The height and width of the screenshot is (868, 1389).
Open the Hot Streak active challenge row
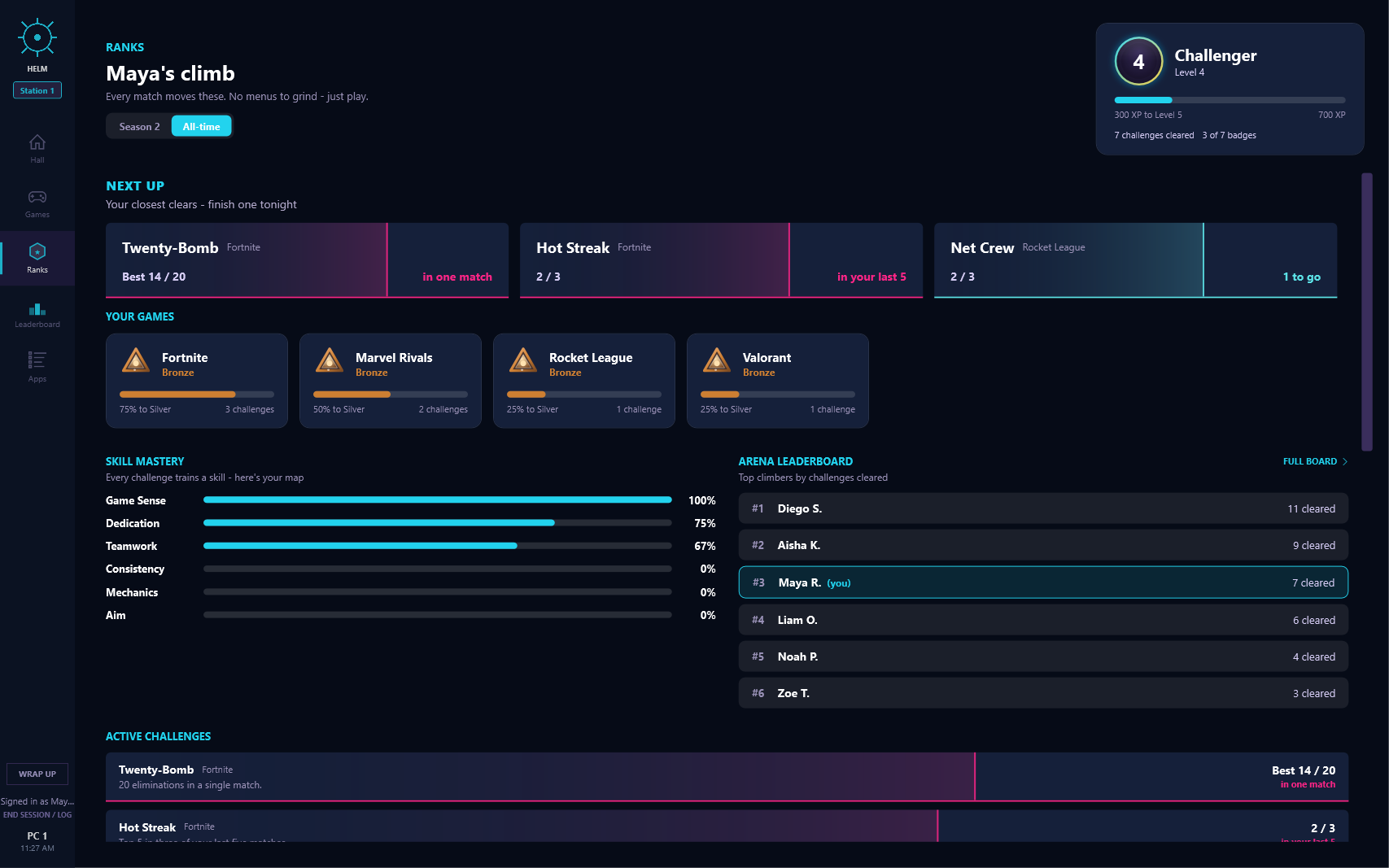(x=727, y=826)
